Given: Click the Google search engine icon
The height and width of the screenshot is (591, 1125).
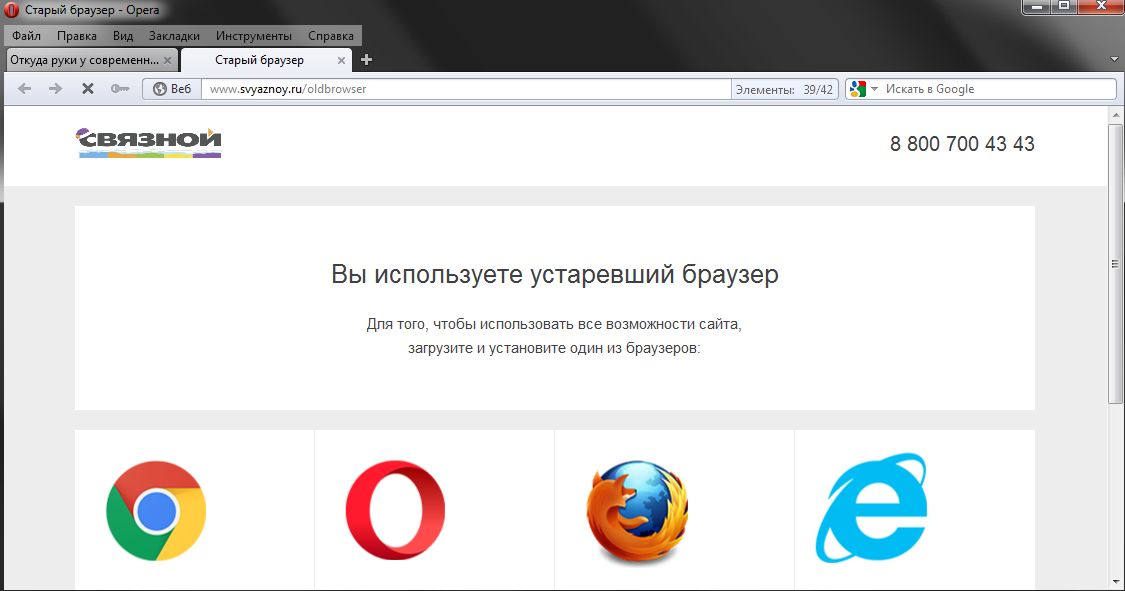Looking at the screenshot, I should point(857,89).
